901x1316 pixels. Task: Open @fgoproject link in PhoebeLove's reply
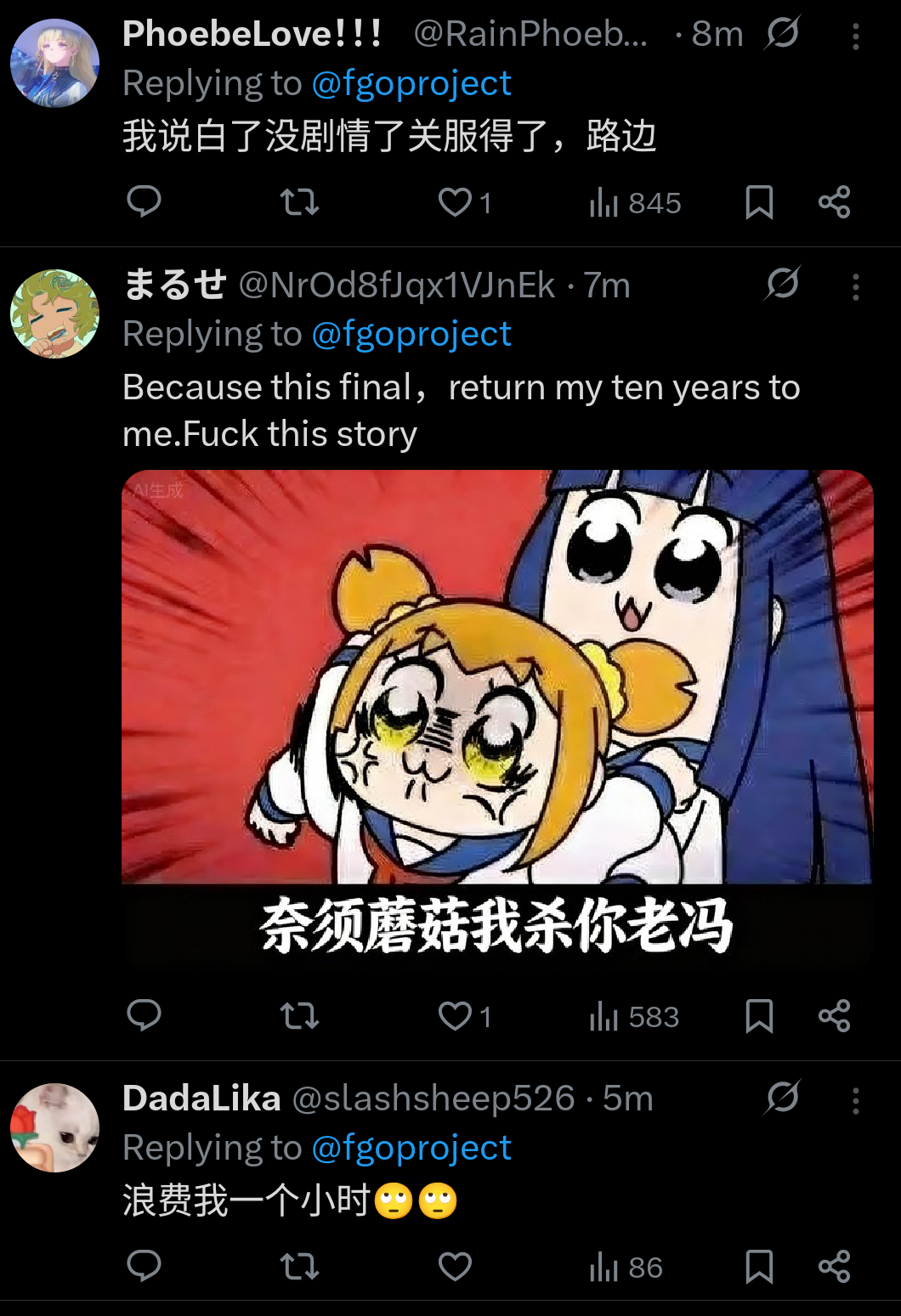411,83
